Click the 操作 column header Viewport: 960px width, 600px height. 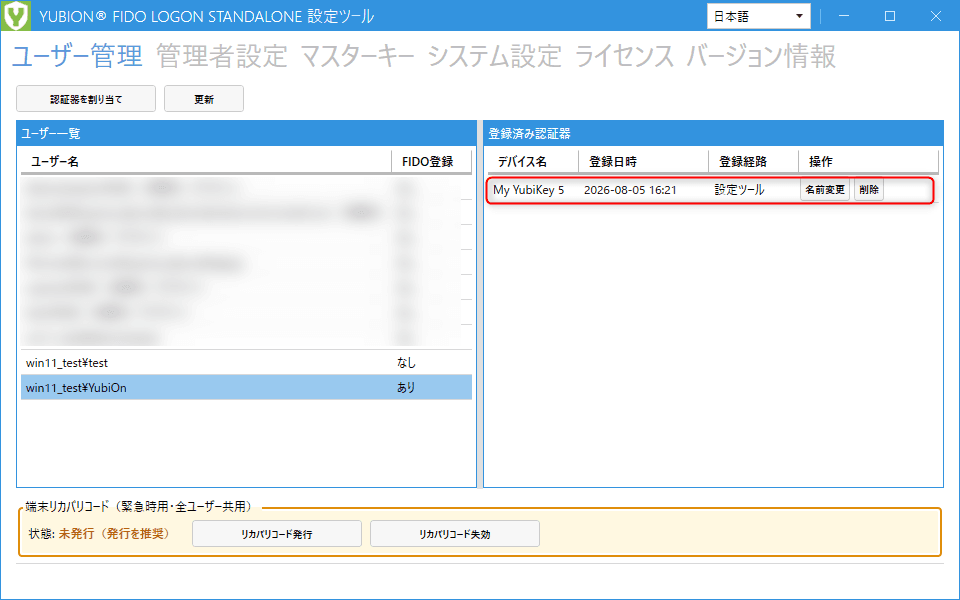coord(868,162)
